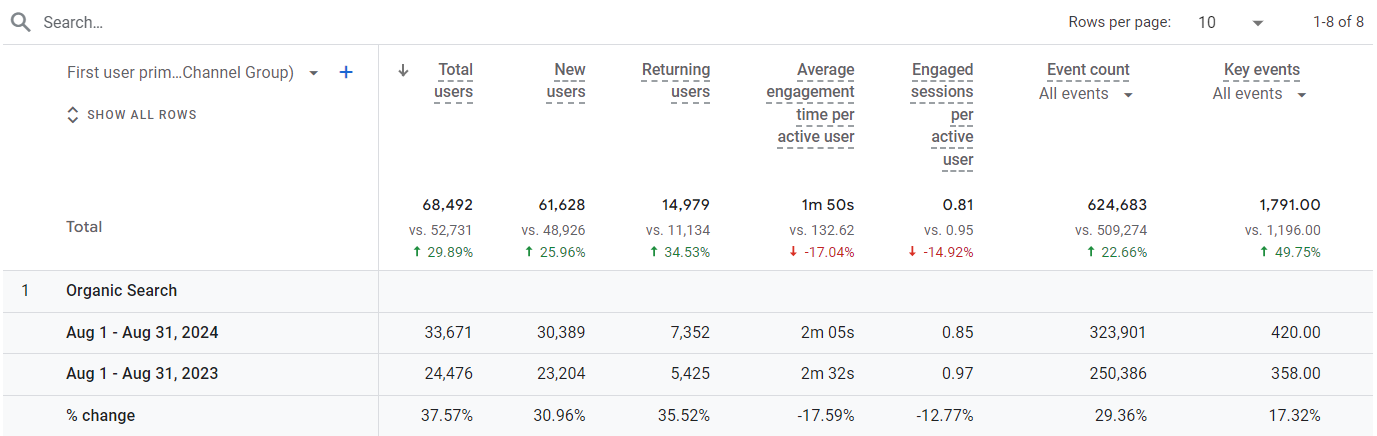Click the Key events column header

coord(1262,70)
